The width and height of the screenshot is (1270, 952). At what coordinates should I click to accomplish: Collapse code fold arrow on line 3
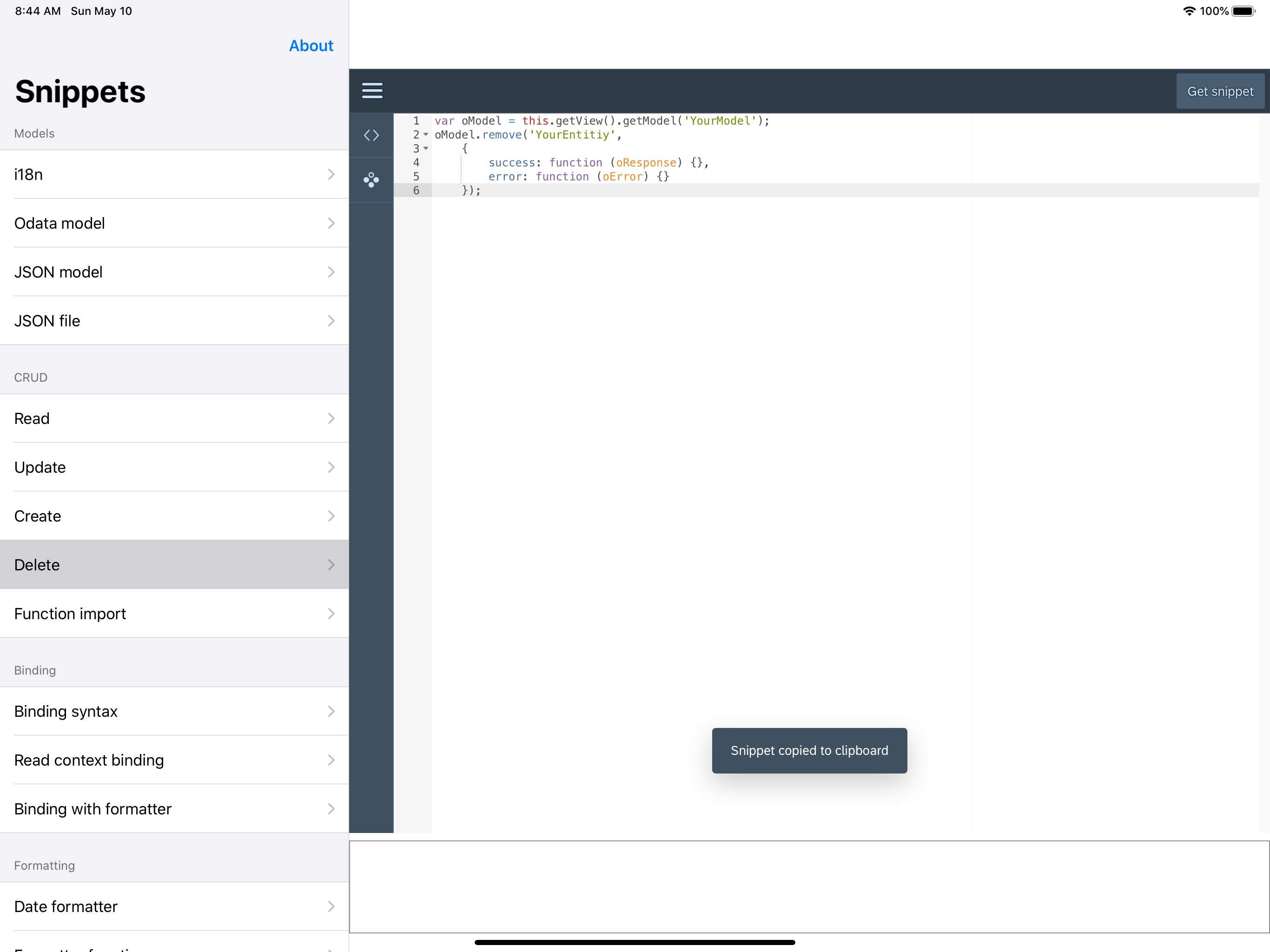[426, 149]
